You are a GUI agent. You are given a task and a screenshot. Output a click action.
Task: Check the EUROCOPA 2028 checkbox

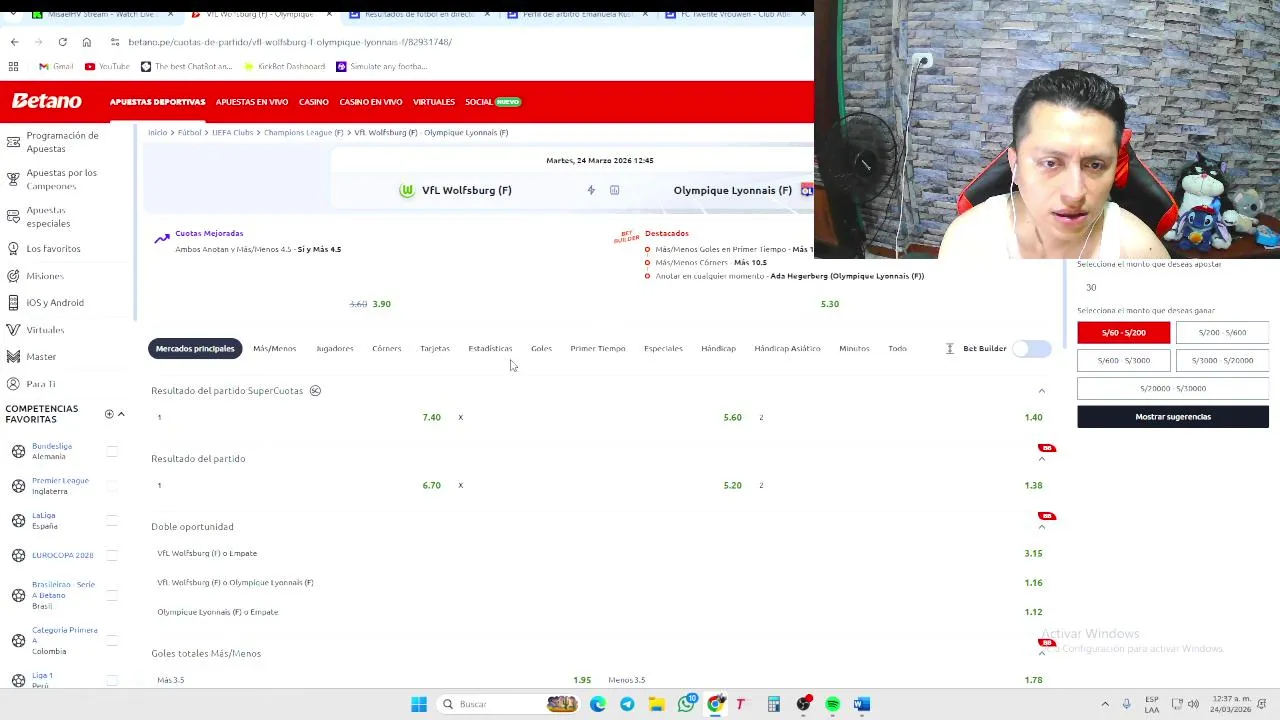pyautogui.click(x=112, y=555)
